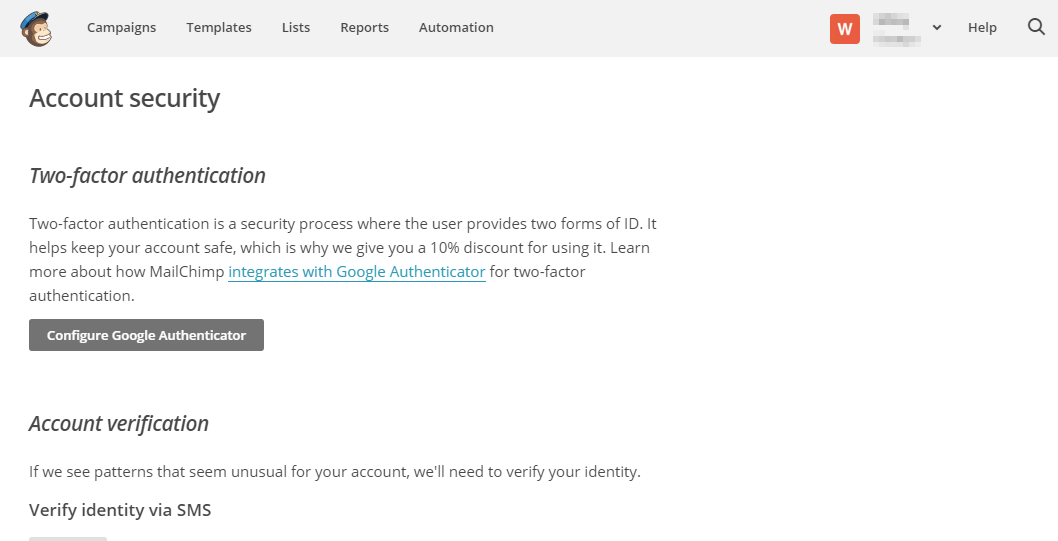Go to the Templates page
This screenshot has height=541, width=1058.
[x=219, y=28]
